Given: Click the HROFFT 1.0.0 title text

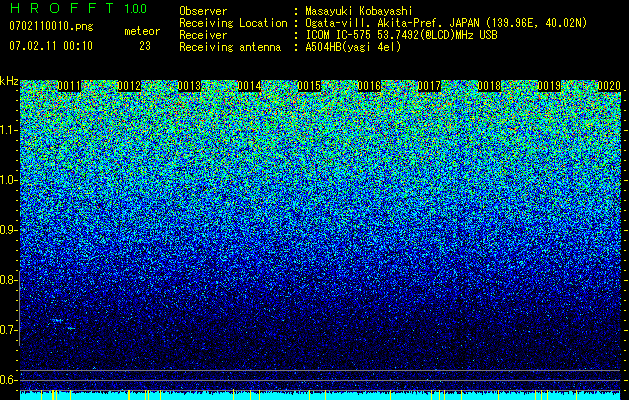Looking at the screenshot, I should [x=78, y=8].
